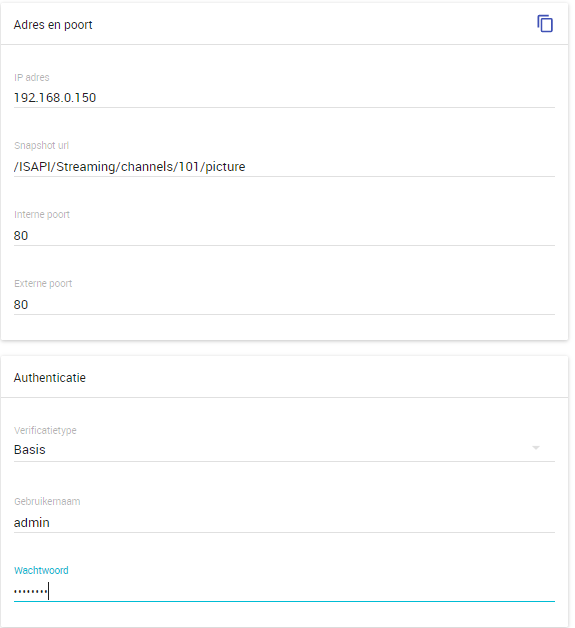The height and width of the screenshot is (628, 575).
Task: Click the Interne poort label
Action: [42, 215]
